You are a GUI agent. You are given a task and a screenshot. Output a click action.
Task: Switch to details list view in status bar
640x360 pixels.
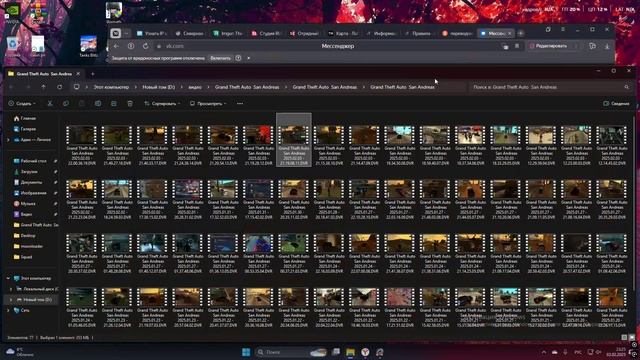(x=624, y=338)
